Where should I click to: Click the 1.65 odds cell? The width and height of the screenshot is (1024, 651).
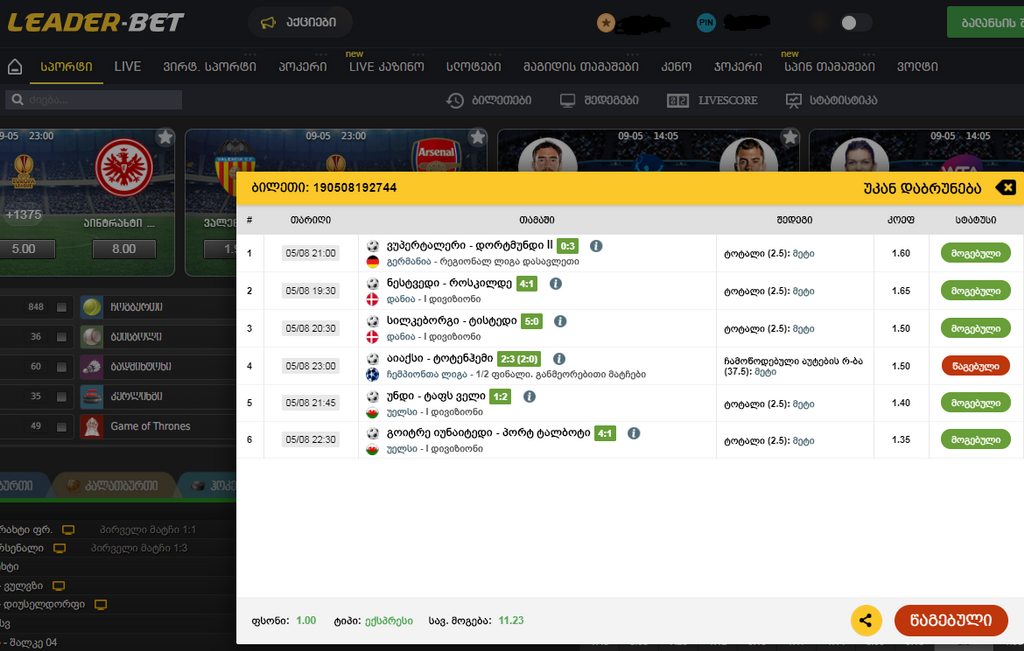[901, 291]
